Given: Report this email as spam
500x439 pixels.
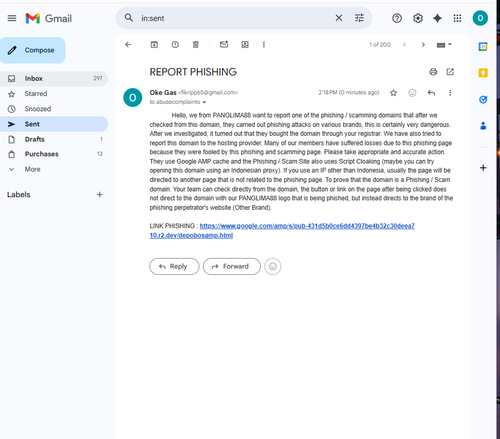Looking at the screenshot, I should pyautogui.click(x=175, y=45).
